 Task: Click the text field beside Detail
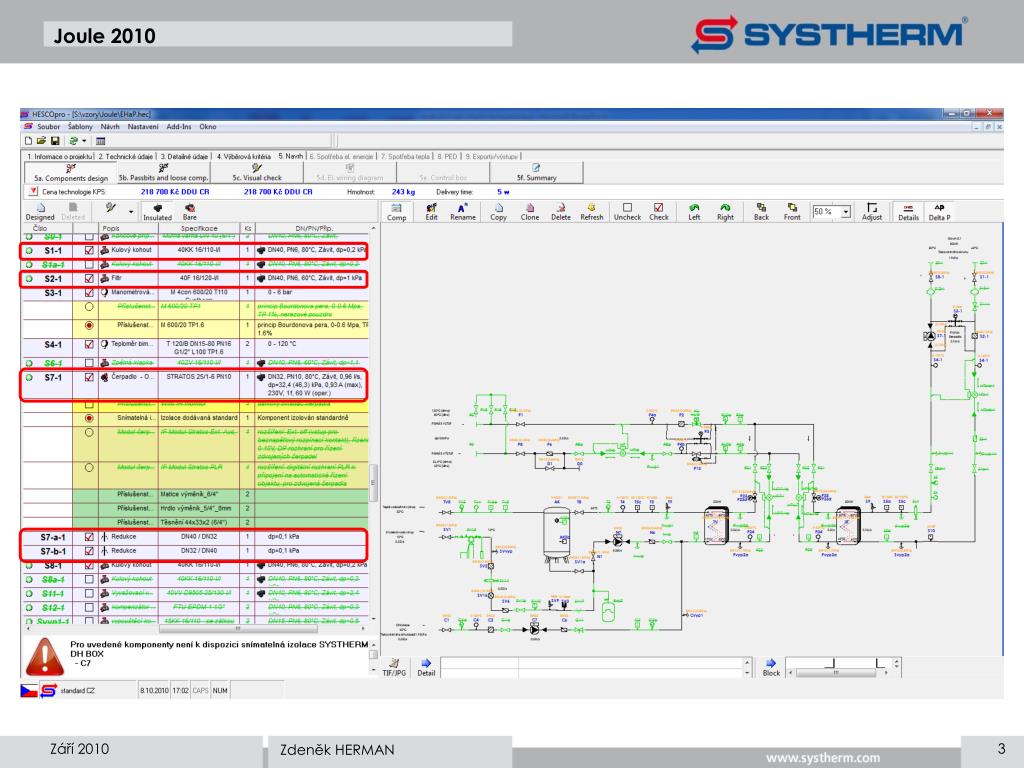pos(592,667)
